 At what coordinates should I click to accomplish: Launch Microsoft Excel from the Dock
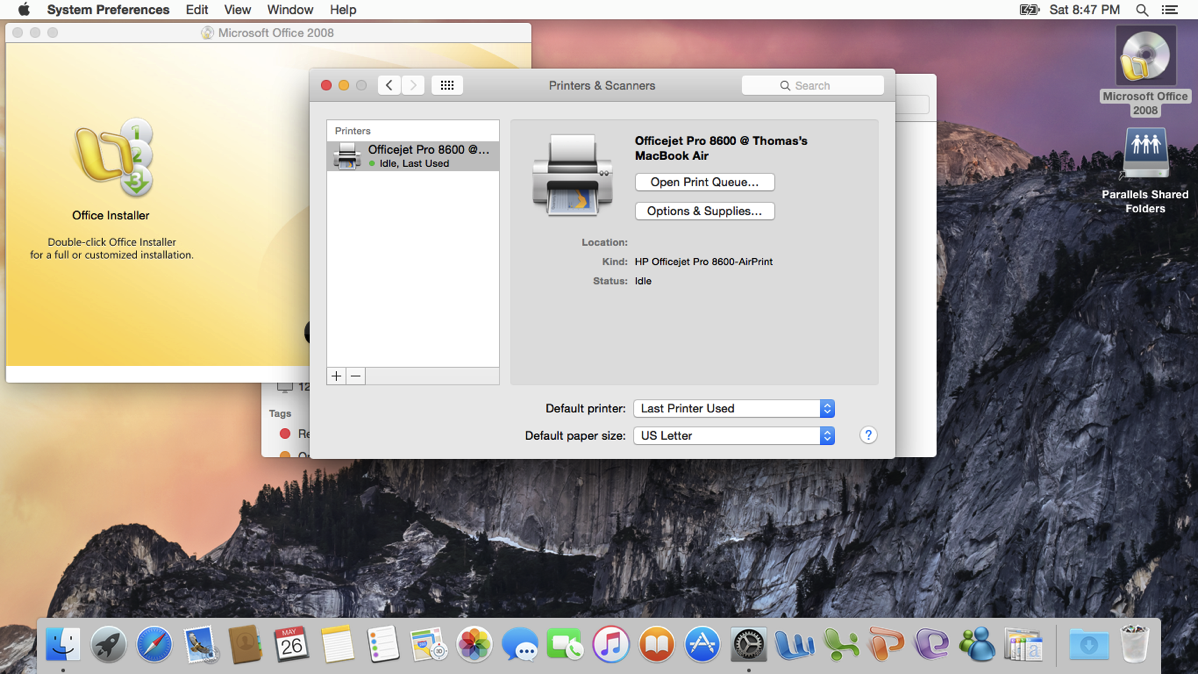840,644
